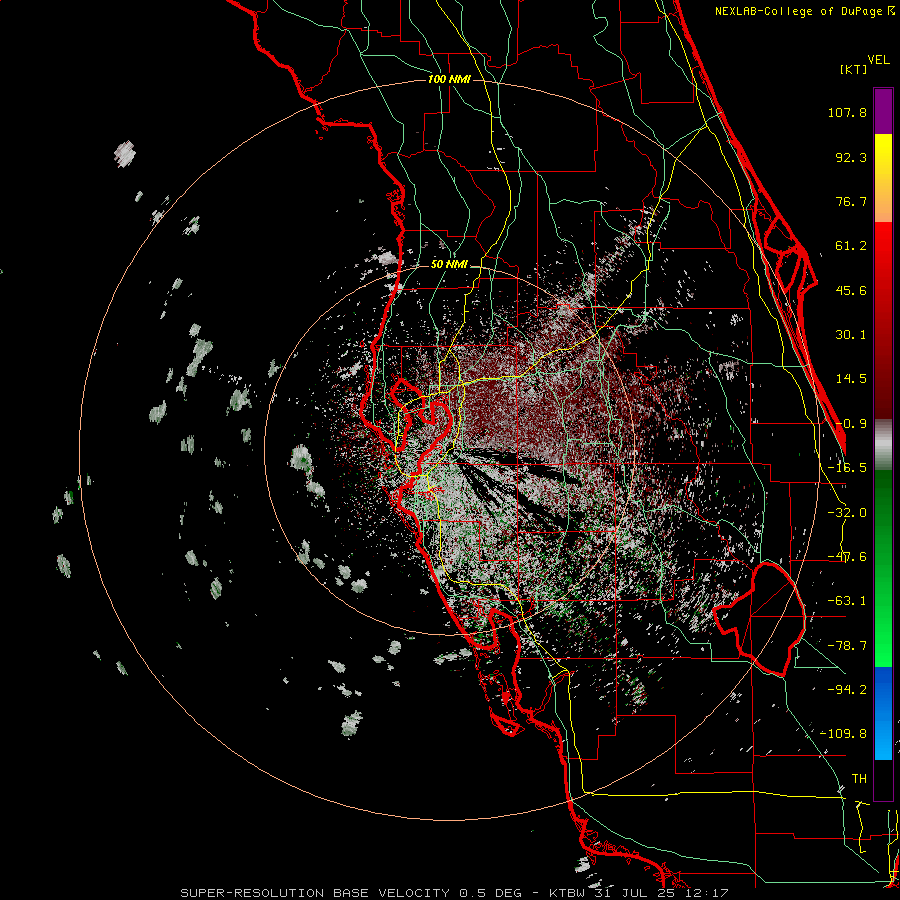Click the [KT] units label
Viewport: 900px width, 900px height.
coord(853,69)
